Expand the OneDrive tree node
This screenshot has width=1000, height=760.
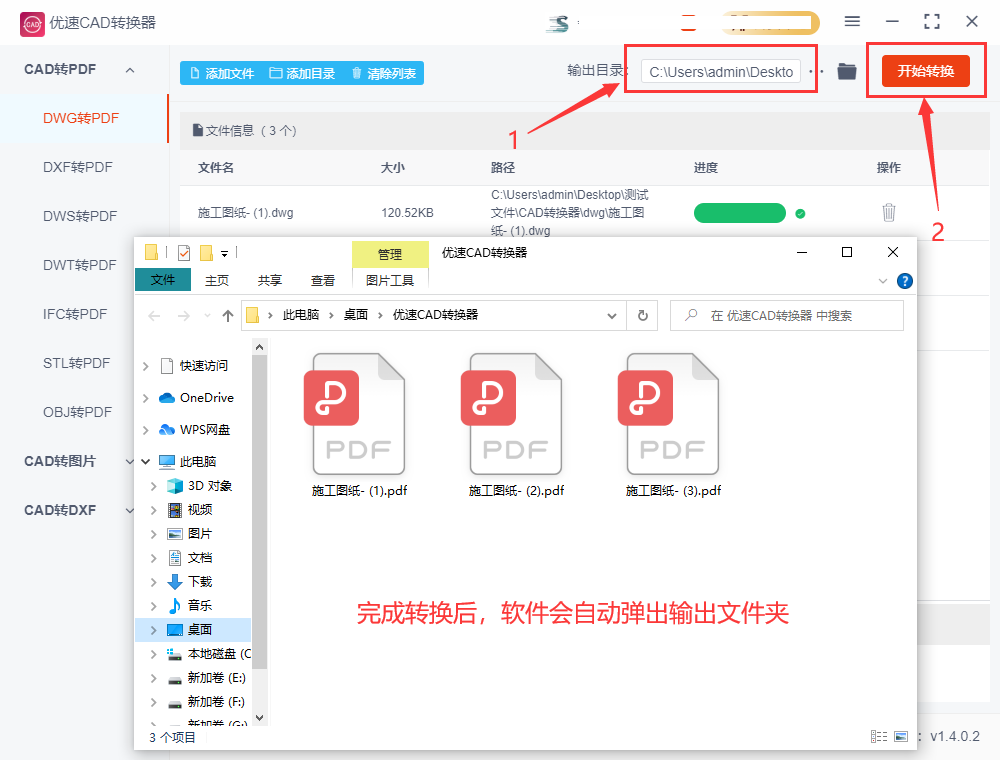[x=145, y=398]
